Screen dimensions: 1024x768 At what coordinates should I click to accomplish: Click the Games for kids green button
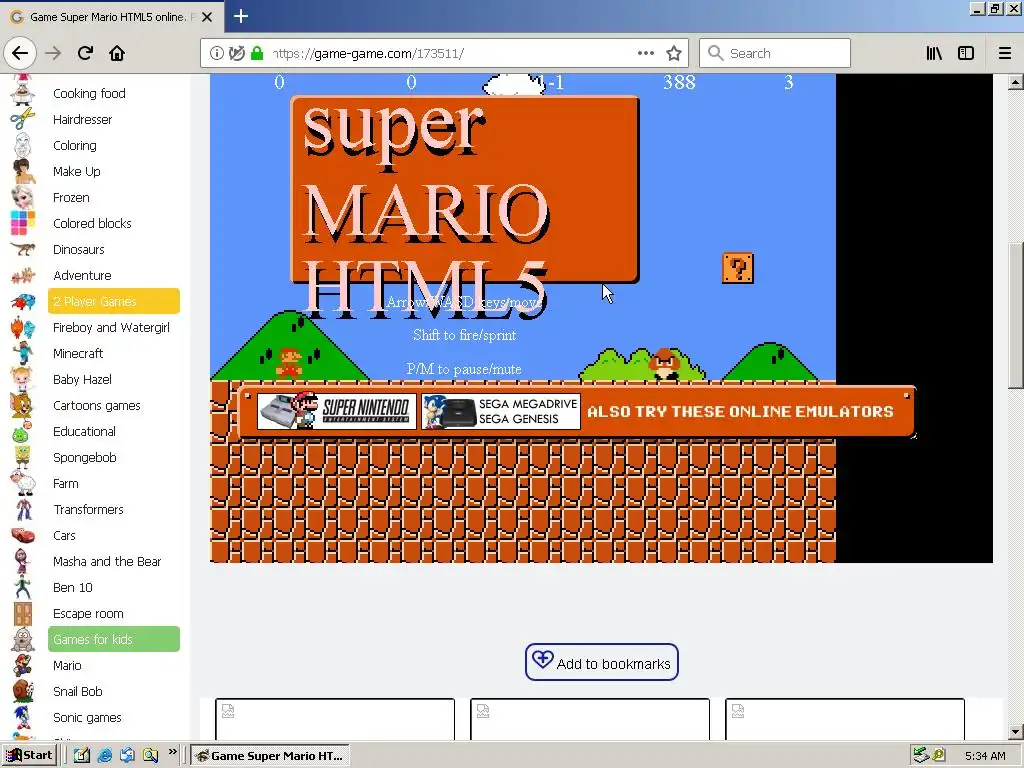(x=114, y=639)
